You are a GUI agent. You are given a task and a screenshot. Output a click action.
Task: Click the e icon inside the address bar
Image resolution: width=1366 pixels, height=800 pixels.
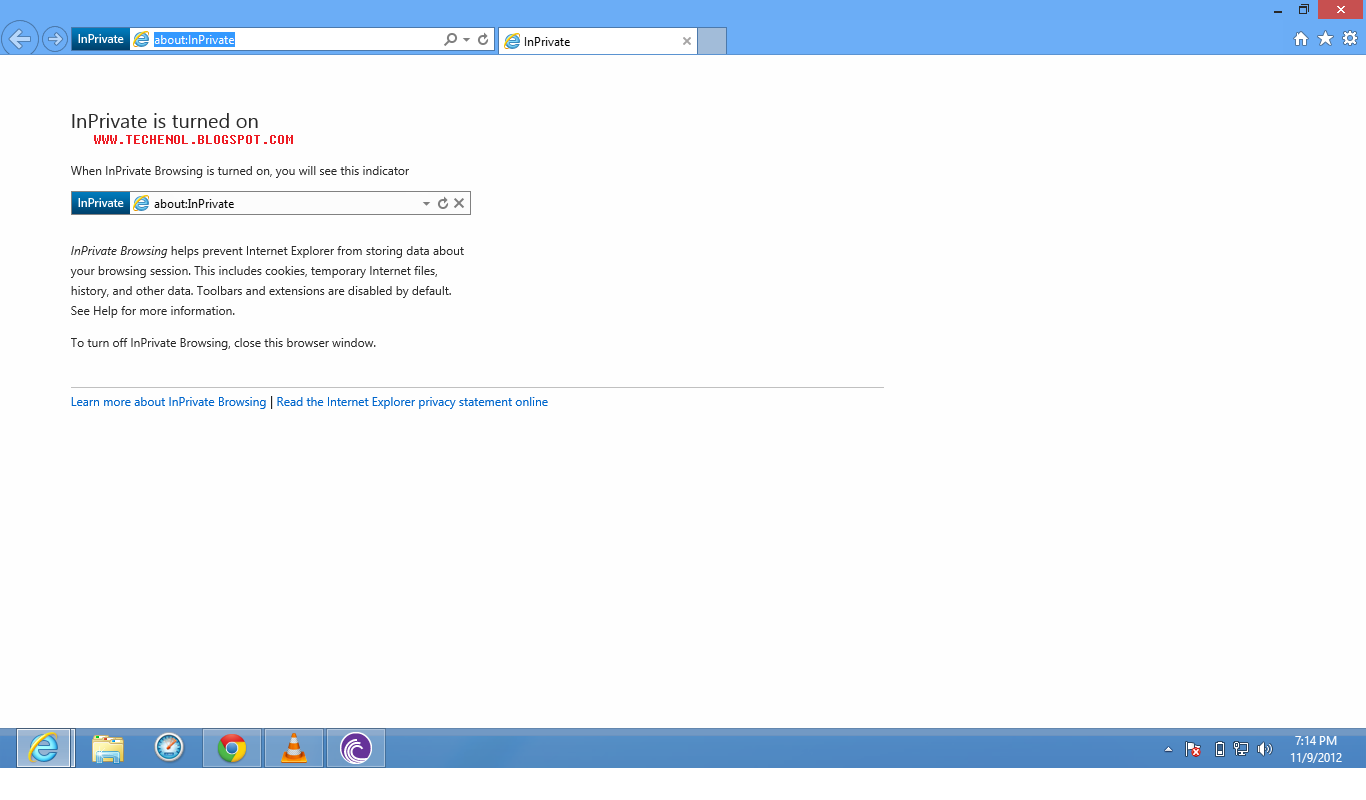pyautogui.click(x=142, y=39)
